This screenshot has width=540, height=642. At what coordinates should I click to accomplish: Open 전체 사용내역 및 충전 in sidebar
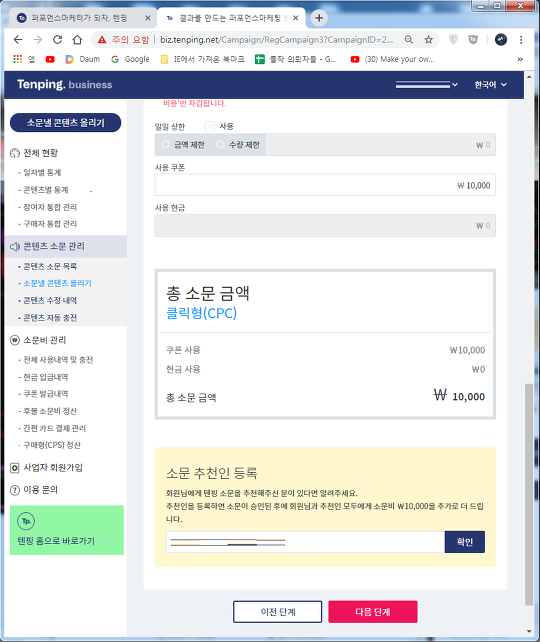58,360
